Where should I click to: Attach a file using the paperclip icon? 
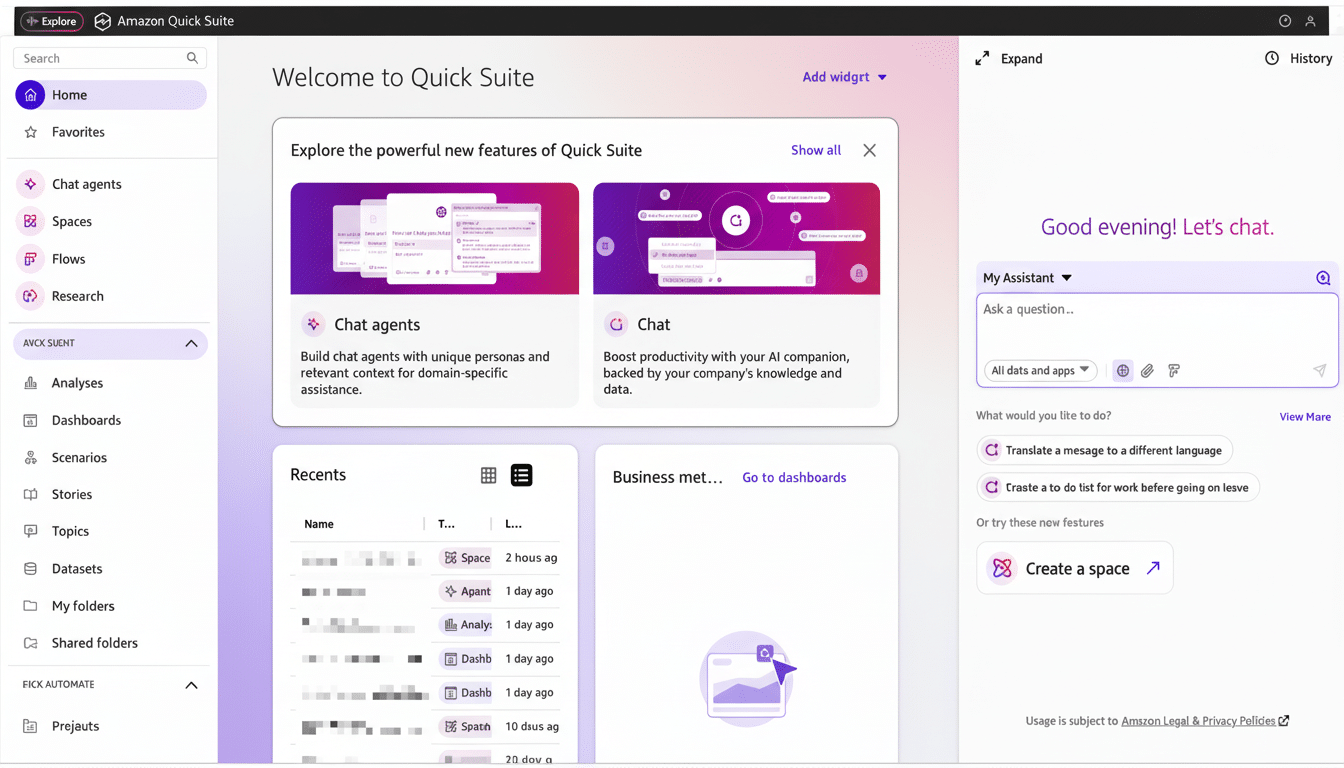[x=1147, y=370]
